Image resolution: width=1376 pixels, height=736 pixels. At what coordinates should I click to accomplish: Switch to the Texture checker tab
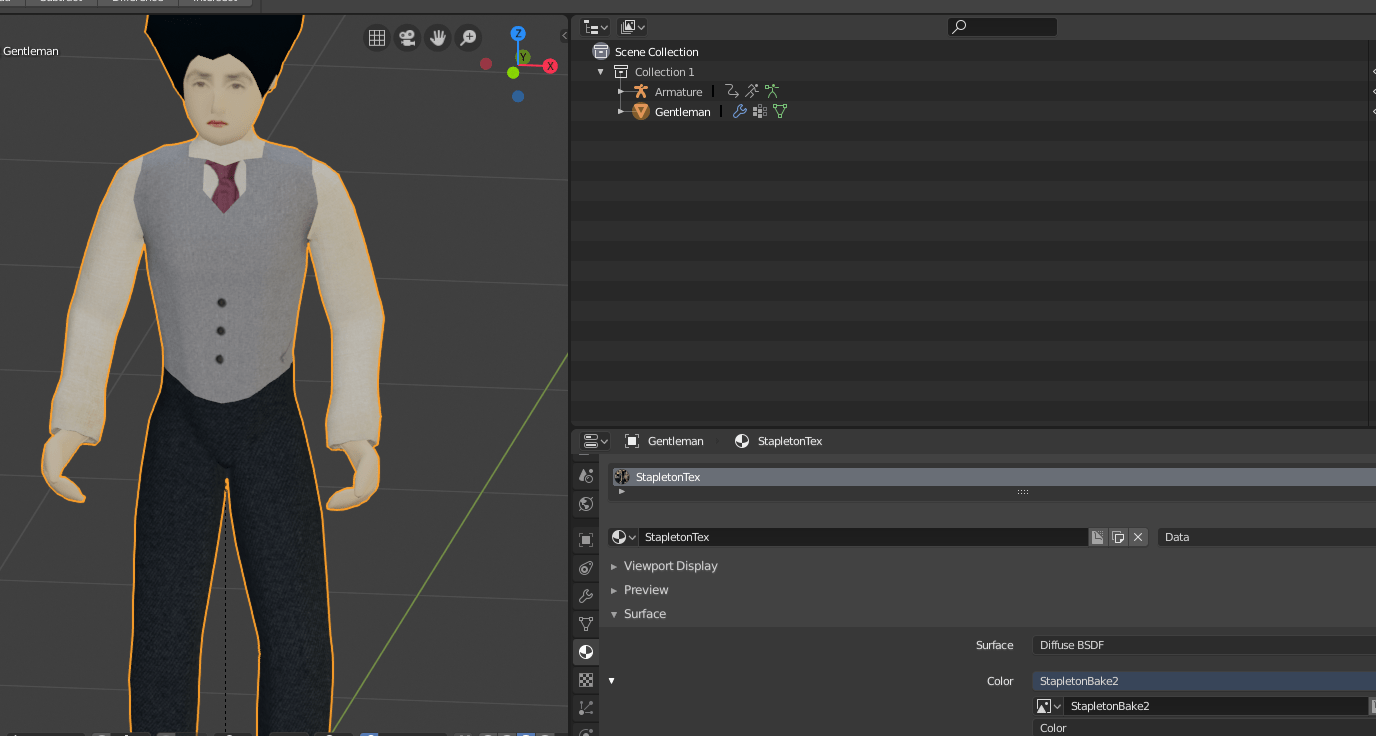(586, 680)
